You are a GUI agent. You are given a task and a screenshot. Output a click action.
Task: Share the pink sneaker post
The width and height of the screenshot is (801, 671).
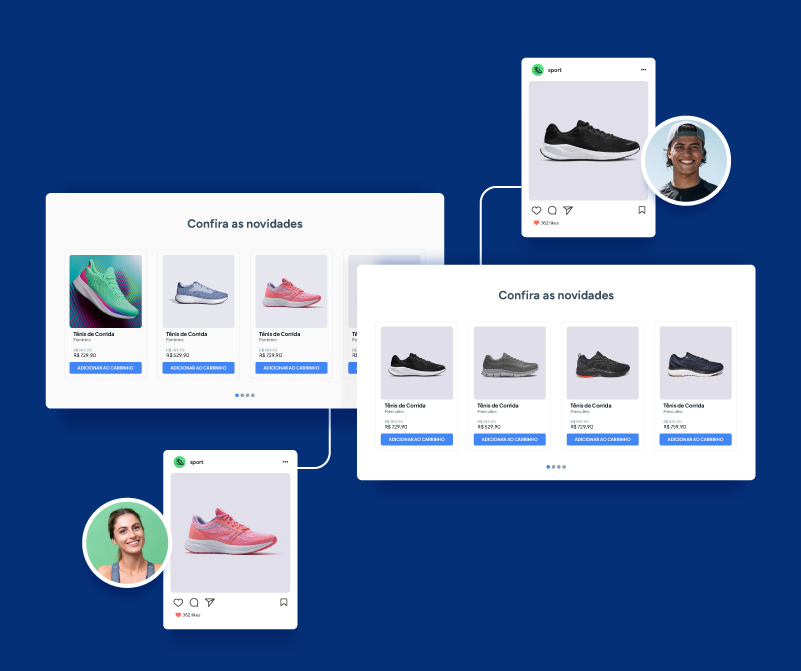coord(210,603)
